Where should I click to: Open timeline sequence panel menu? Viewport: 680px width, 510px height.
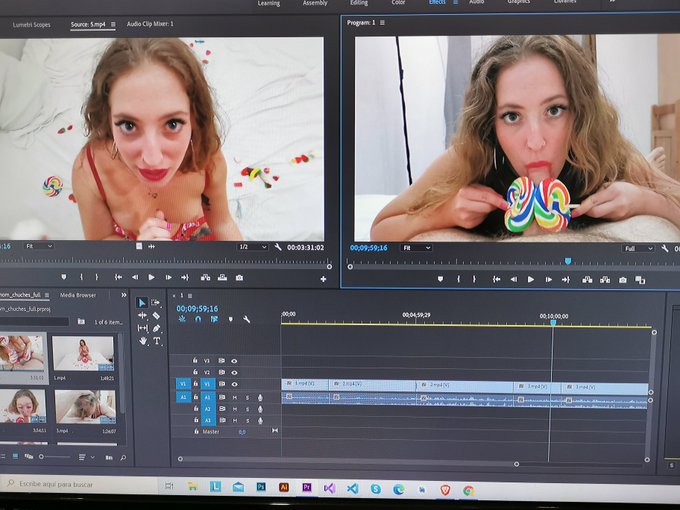[x=190, y=296]
